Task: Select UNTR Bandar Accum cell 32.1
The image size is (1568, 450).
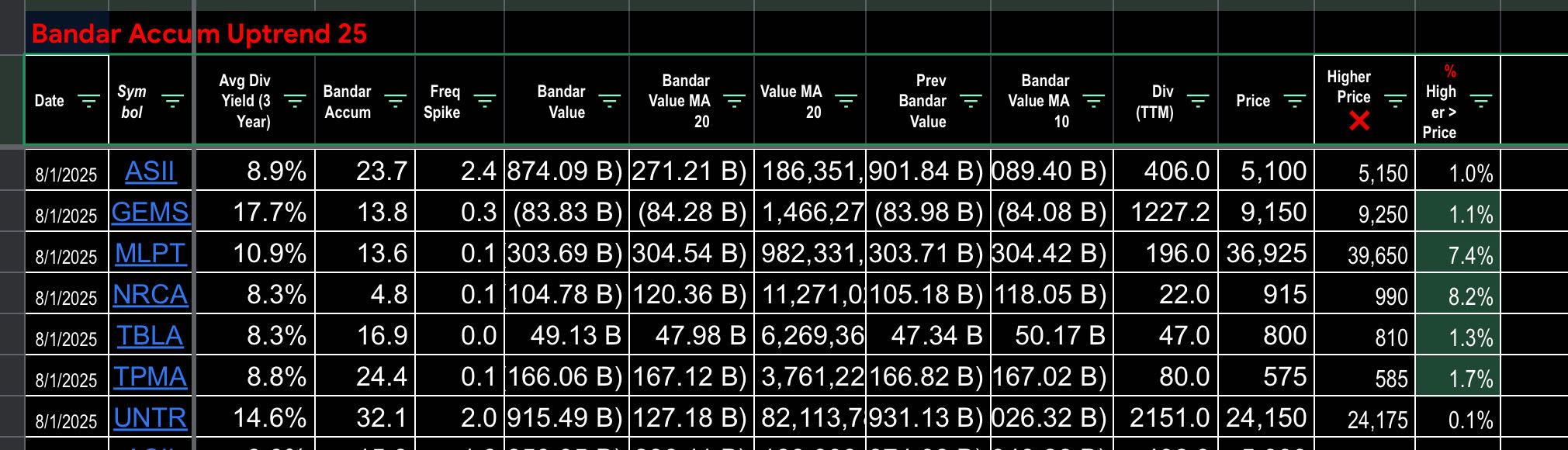Action: [365, 417]
